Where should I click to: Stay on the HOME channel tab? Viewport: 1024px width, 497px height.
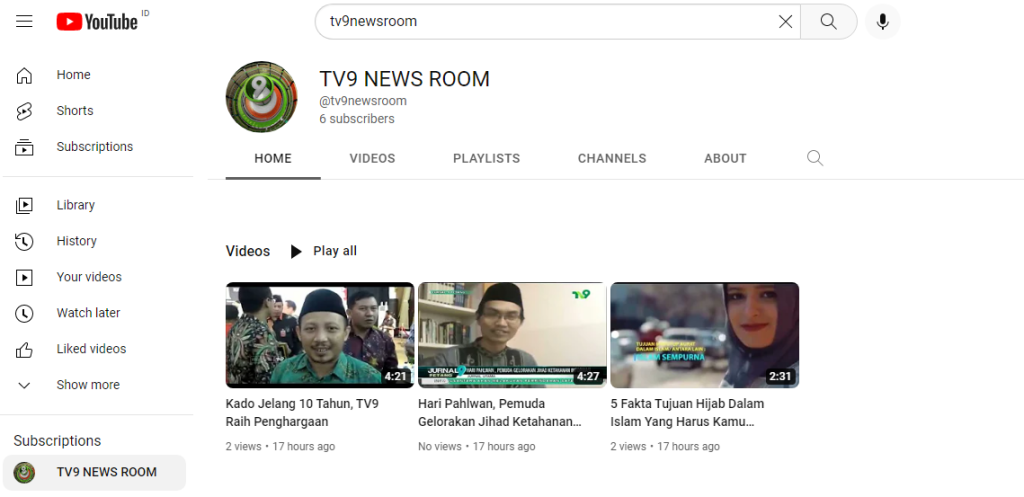273,159
